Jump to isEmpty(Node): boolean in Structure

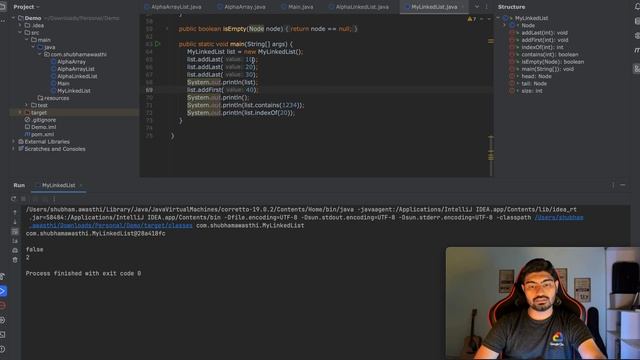point(552,62)
